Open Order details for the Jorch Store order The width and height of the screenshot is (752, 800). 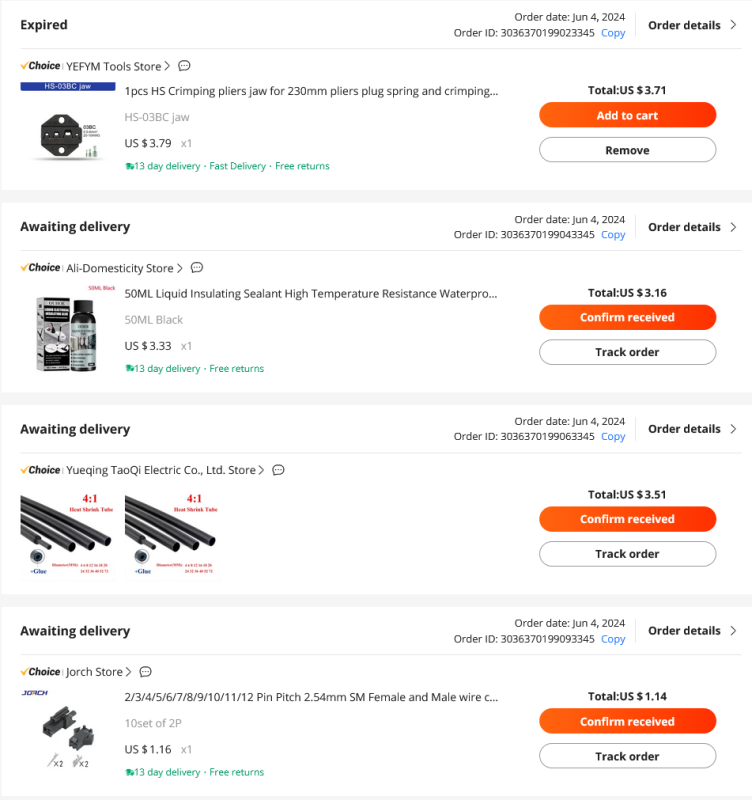point(692,631)
